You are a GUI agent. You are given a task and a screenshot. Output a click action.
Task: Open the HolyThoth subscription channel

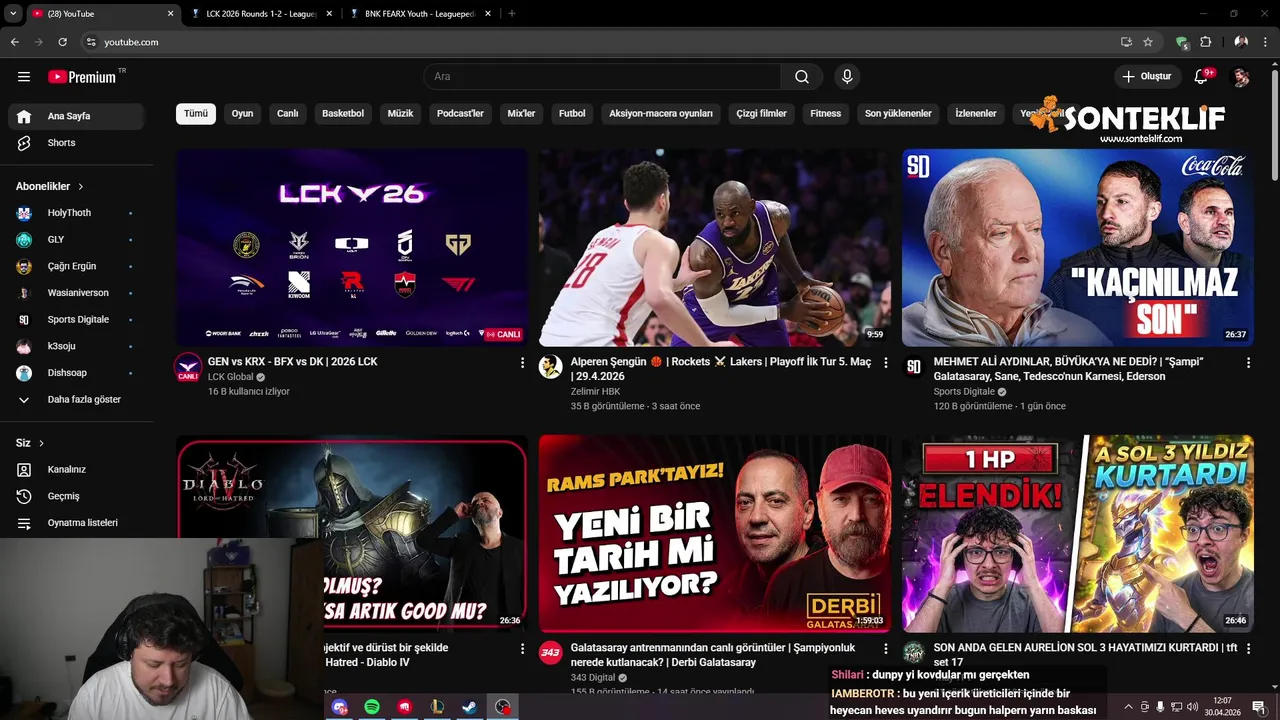click(x=76, y=213)
